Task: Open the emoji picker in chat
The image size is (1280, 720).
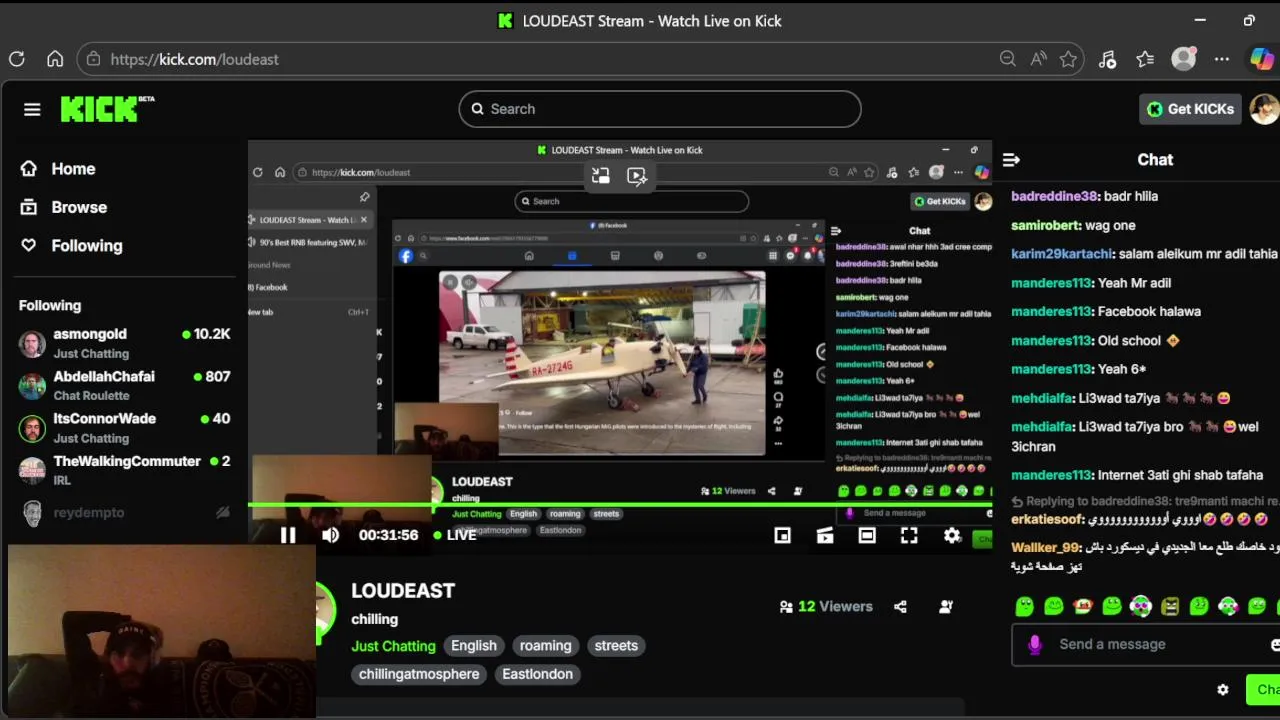Action: point(1274,645)
